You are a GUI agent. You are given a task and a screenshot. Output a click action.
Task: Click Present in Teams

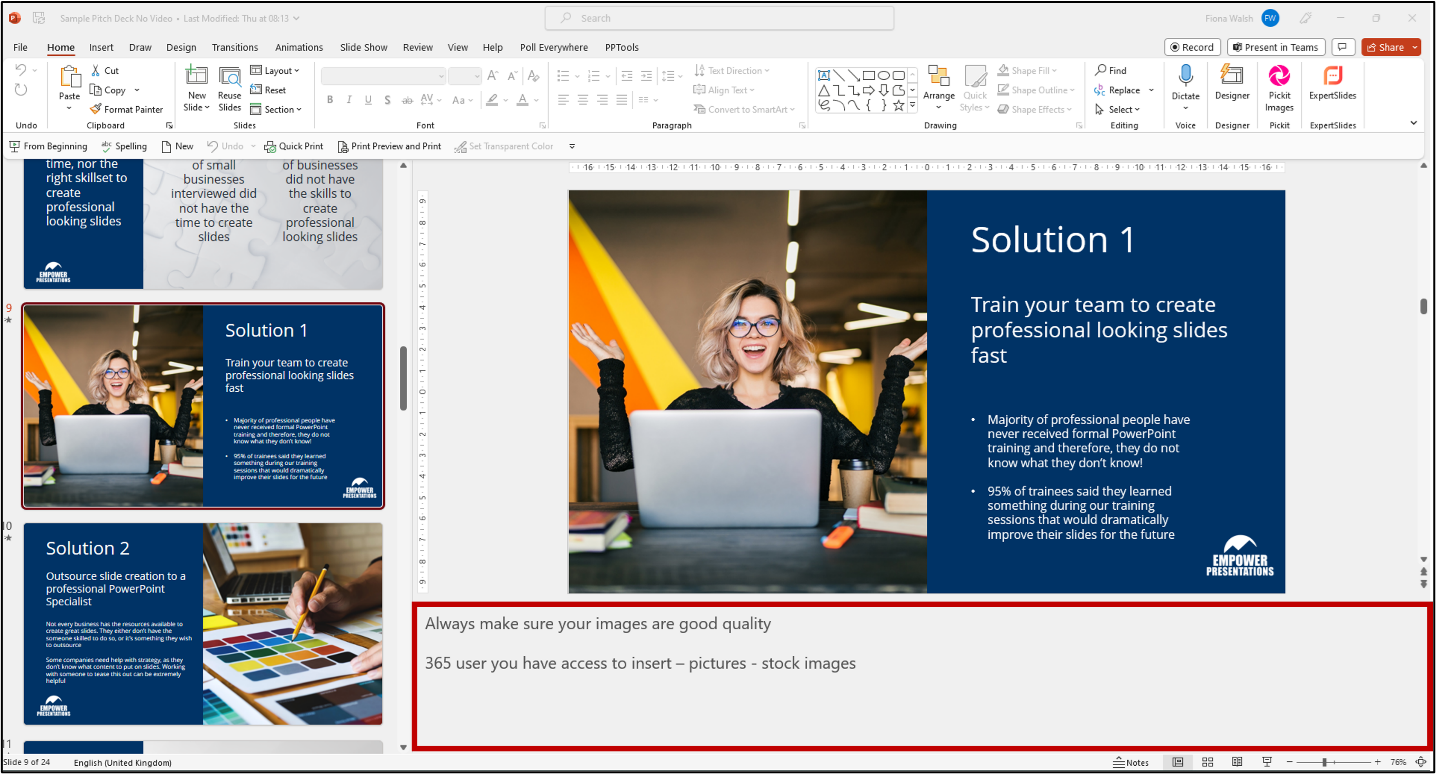(x=1276, y=46)
